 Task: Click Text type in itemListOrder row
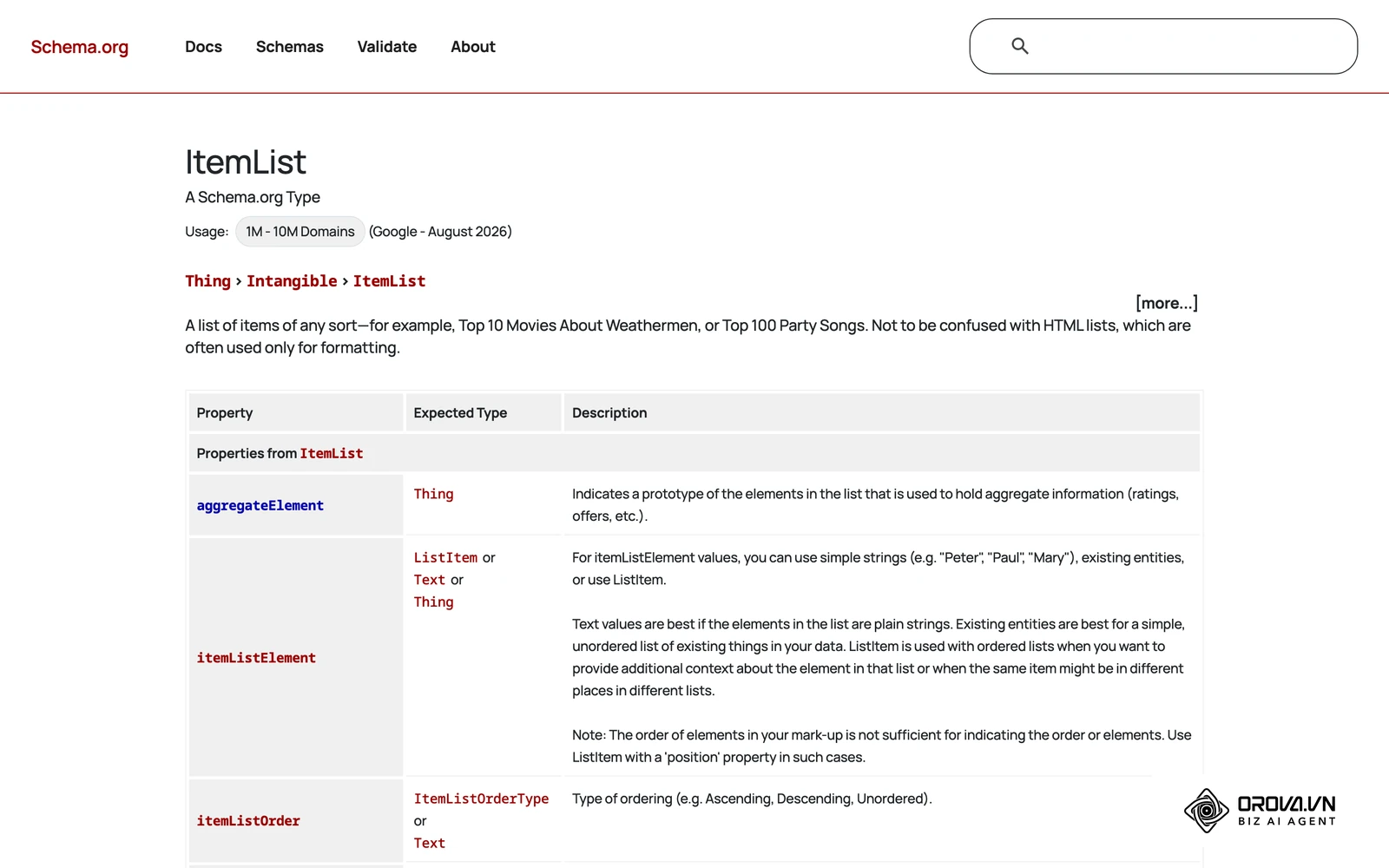click(430, 843)
